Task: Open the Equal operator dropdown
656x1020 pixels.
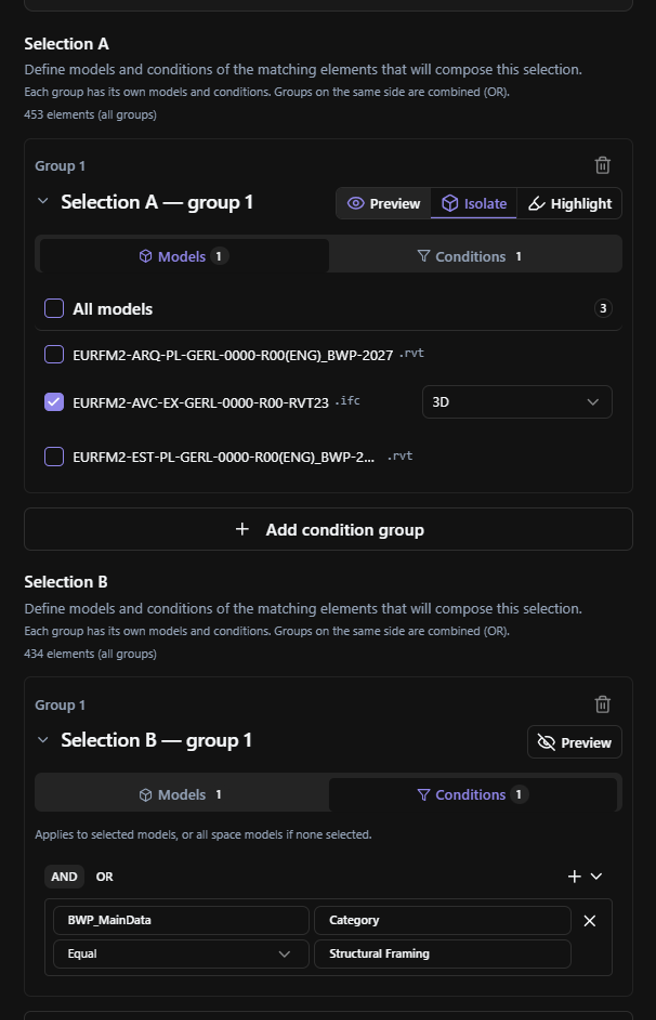Action: point(181,954)
